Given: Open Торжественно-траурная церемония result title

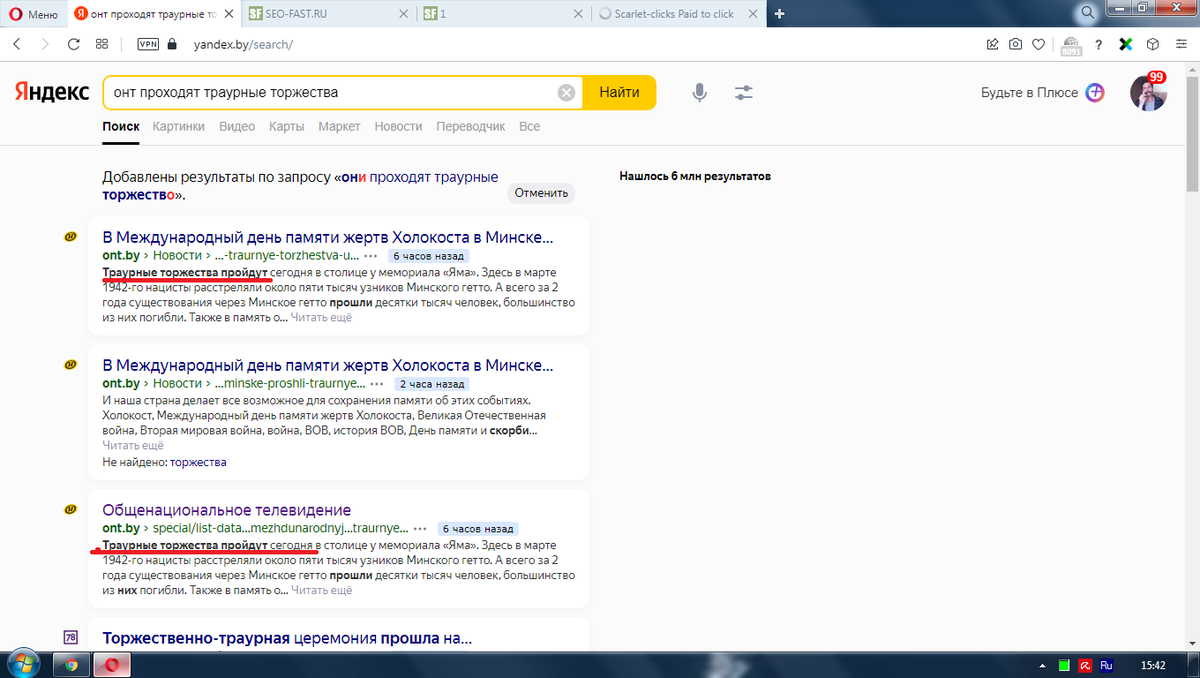Looking at the screenshot, I should coord(287,638).
